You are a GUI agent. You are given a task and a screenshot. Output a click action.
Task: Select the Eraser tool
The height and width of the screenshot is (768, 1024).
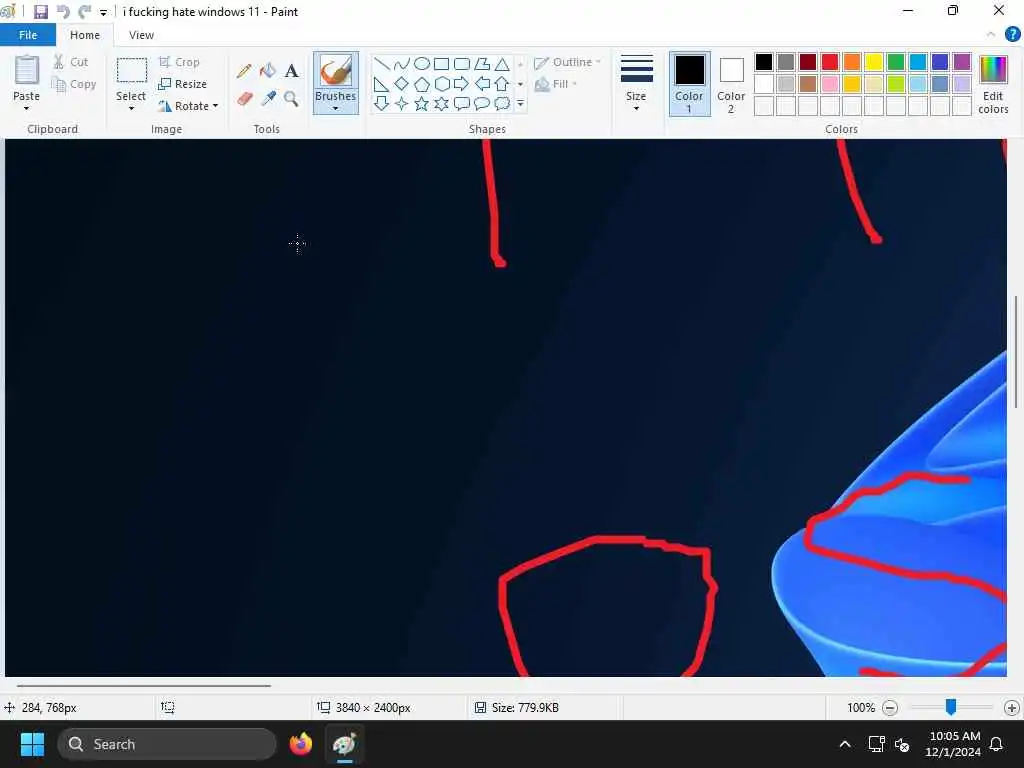coord(244,99)
